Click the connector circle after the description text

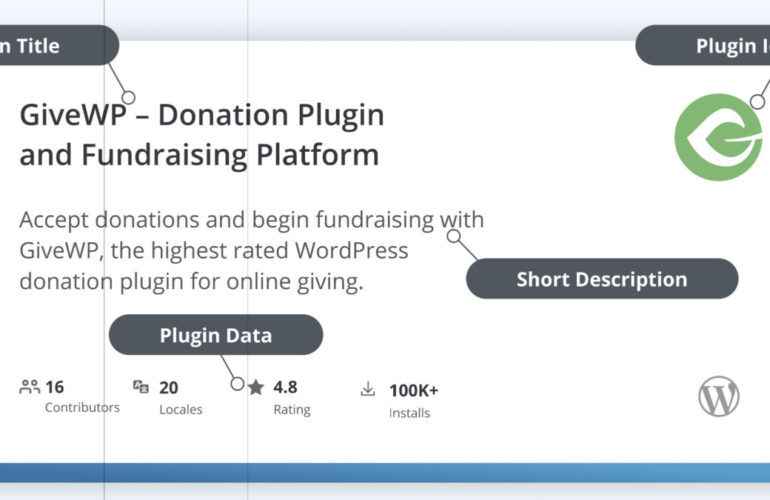(x=454, y=237)
